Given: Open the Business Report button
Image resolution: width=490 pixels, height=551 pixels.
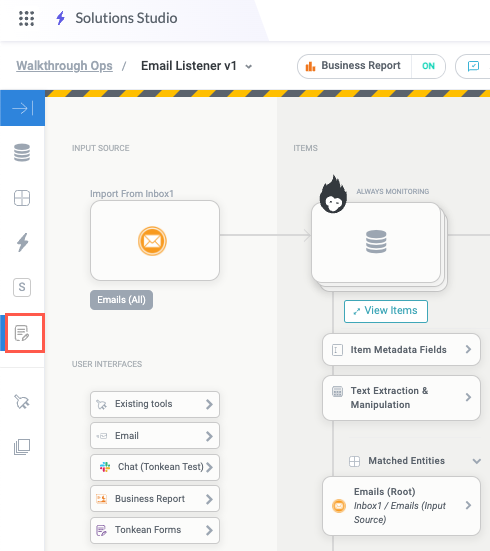Looking at the screenshot, I should coord(354,66).
